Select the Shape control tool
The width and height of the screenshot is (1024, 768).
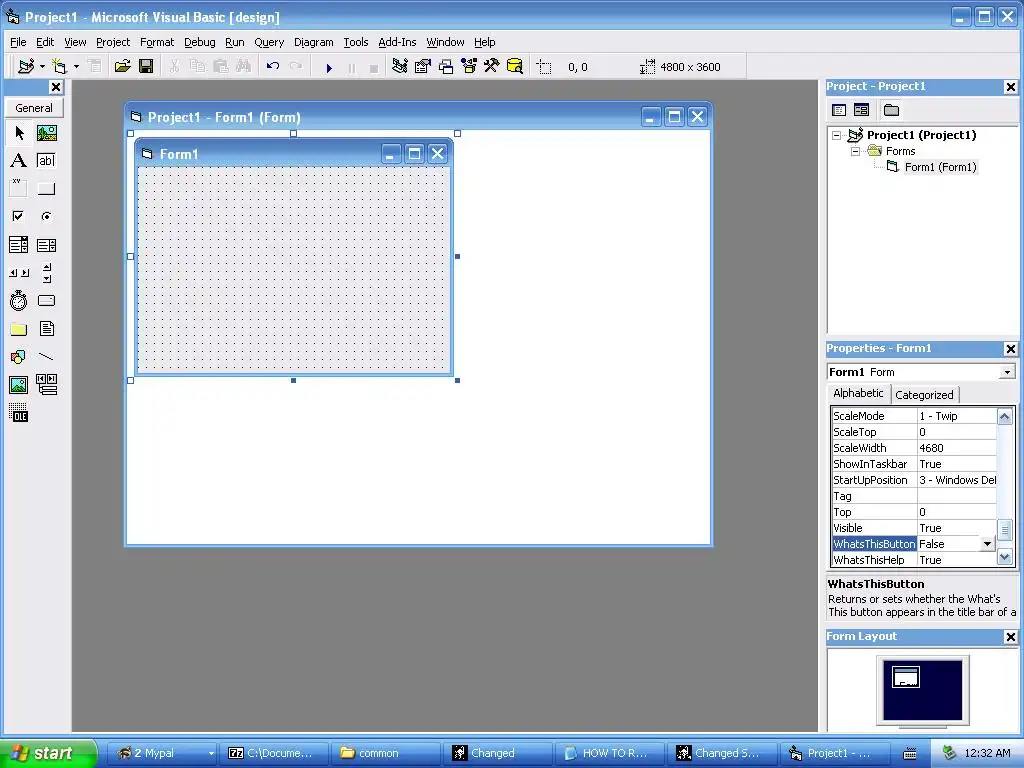19,357
